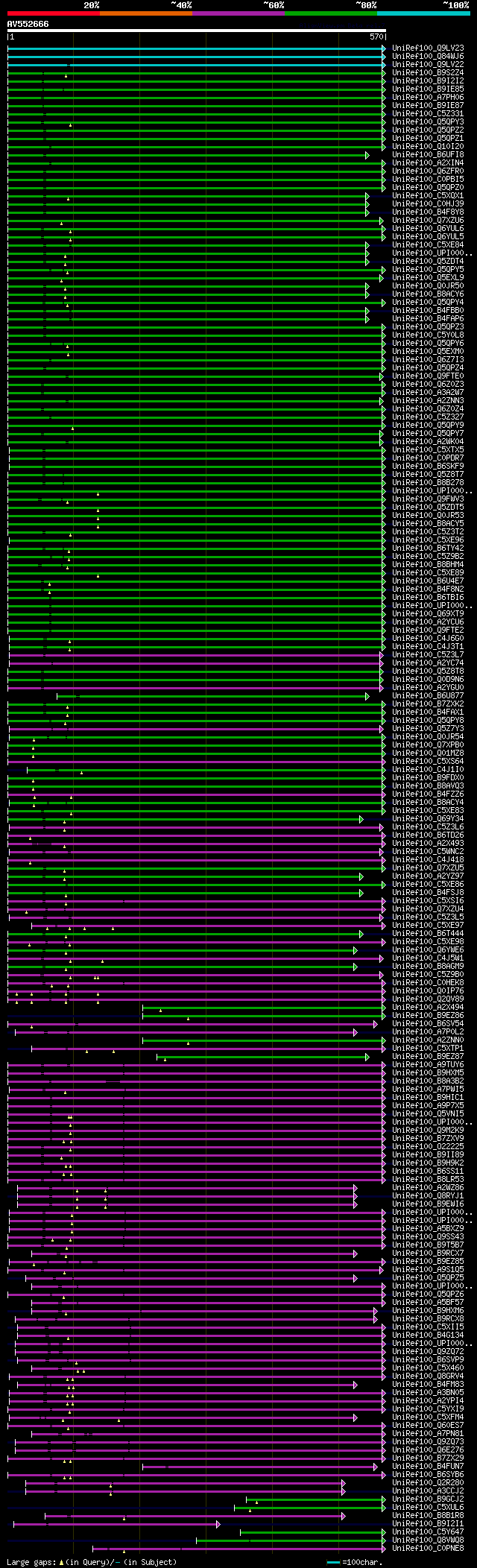The width and height of the screenshot is (477, 1568).
Task: Click the white query ruler bar
Action: point(197,31)
